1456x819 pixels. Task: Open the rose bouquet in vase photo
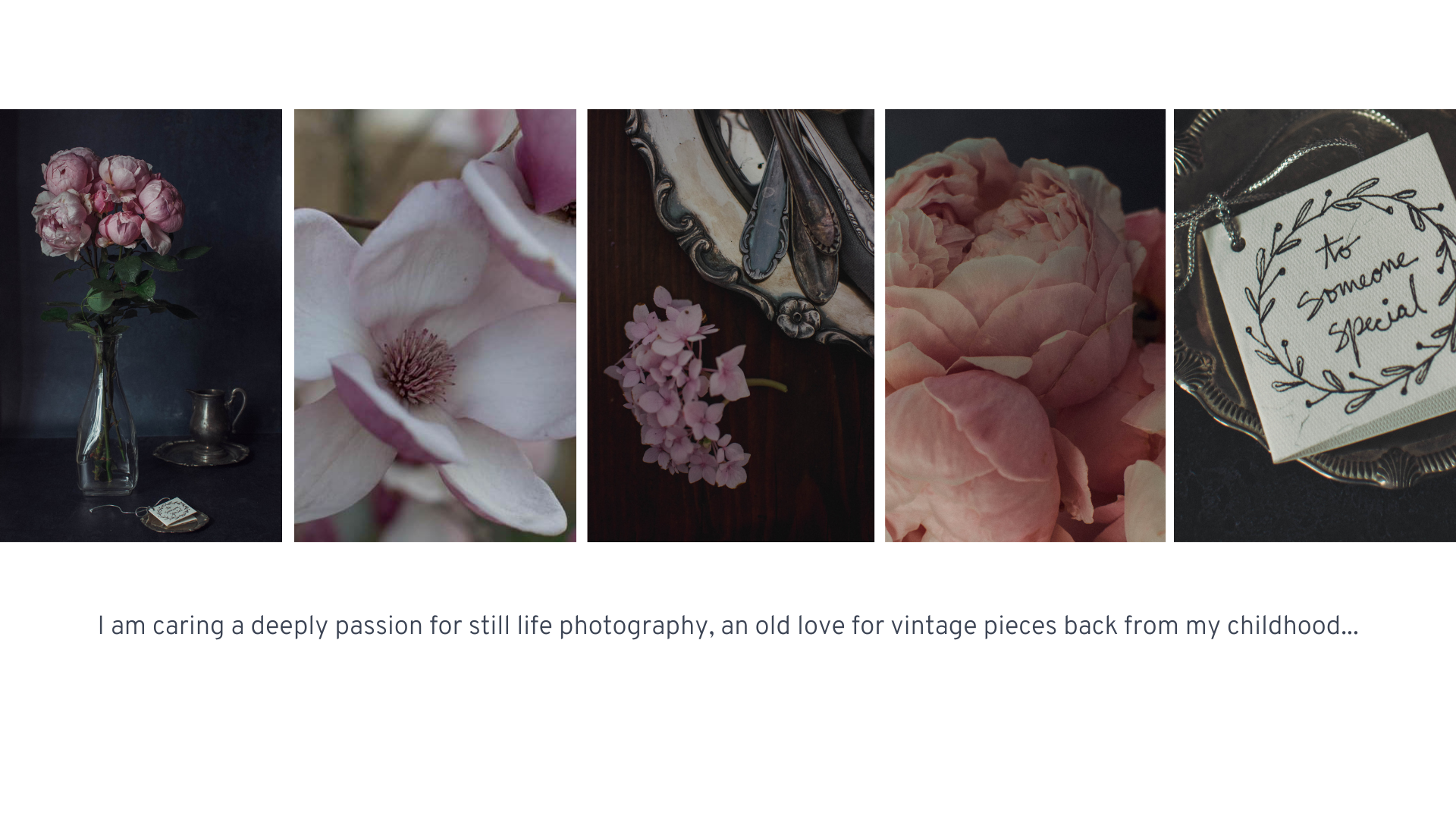(x=141, y=325)
